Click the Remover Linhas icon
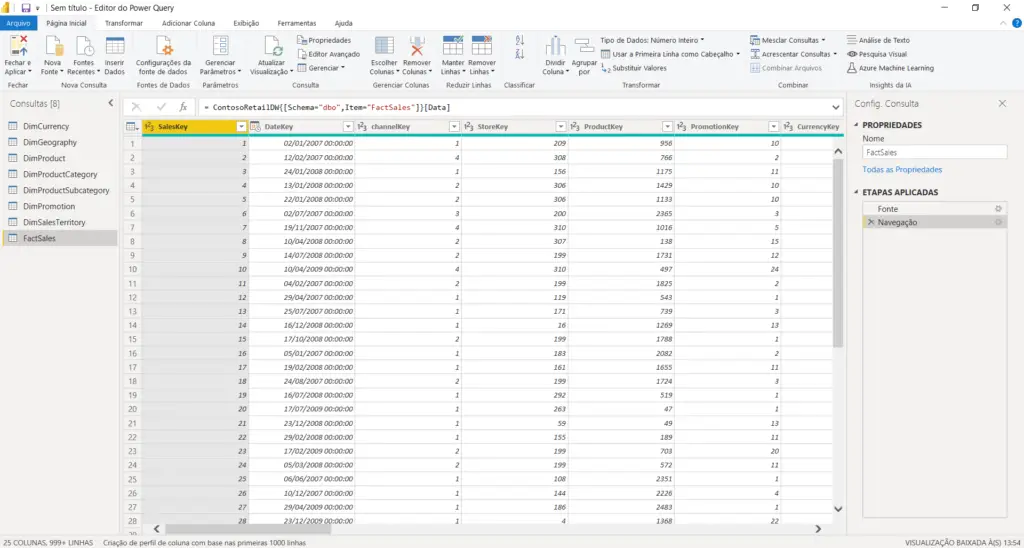This screenshot has height=548, width=1024. pos(482,46)
